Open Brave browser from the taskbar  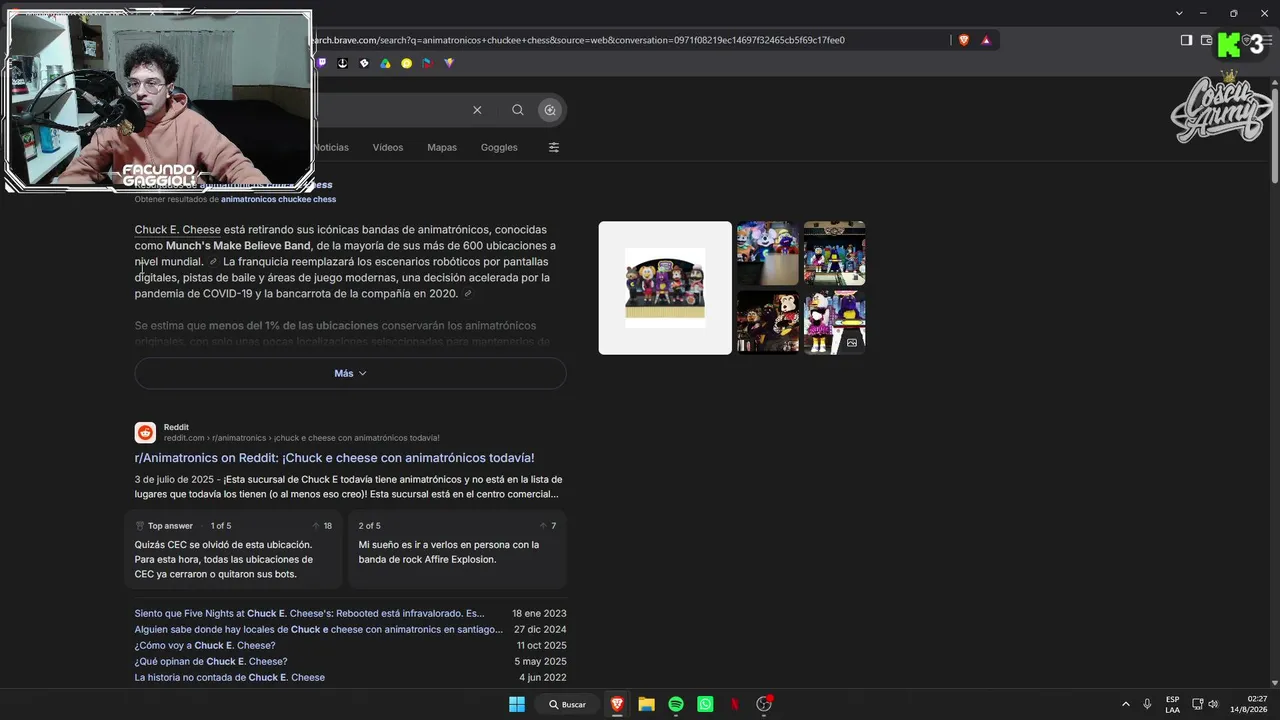(x=617, y=704)
